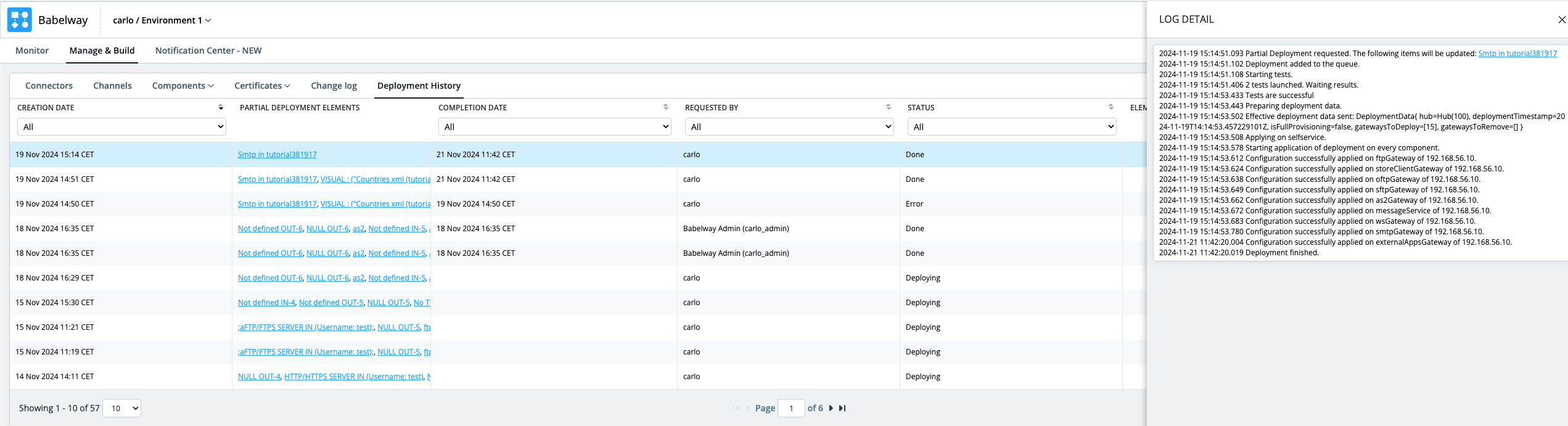
Task: Open the Change log tab
Action: tap(334, 86)
